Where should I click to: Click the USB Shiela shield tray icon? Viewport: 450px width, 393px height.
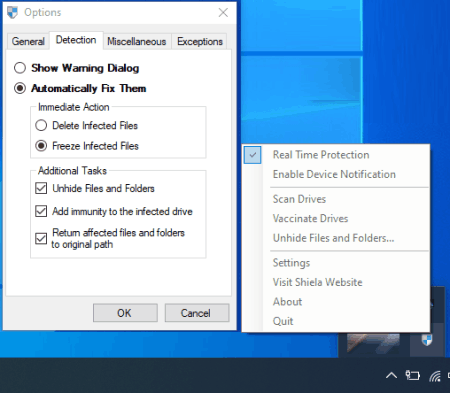pos(427,340)
